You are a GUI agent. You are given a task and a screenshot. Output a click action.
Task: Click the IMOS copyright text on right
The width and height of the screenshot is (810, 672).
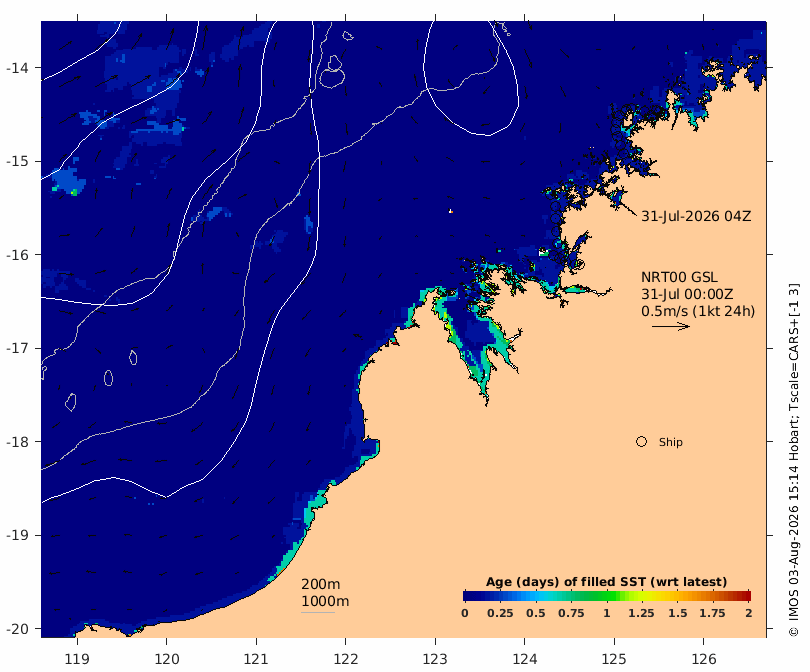[x=794, y=460]
